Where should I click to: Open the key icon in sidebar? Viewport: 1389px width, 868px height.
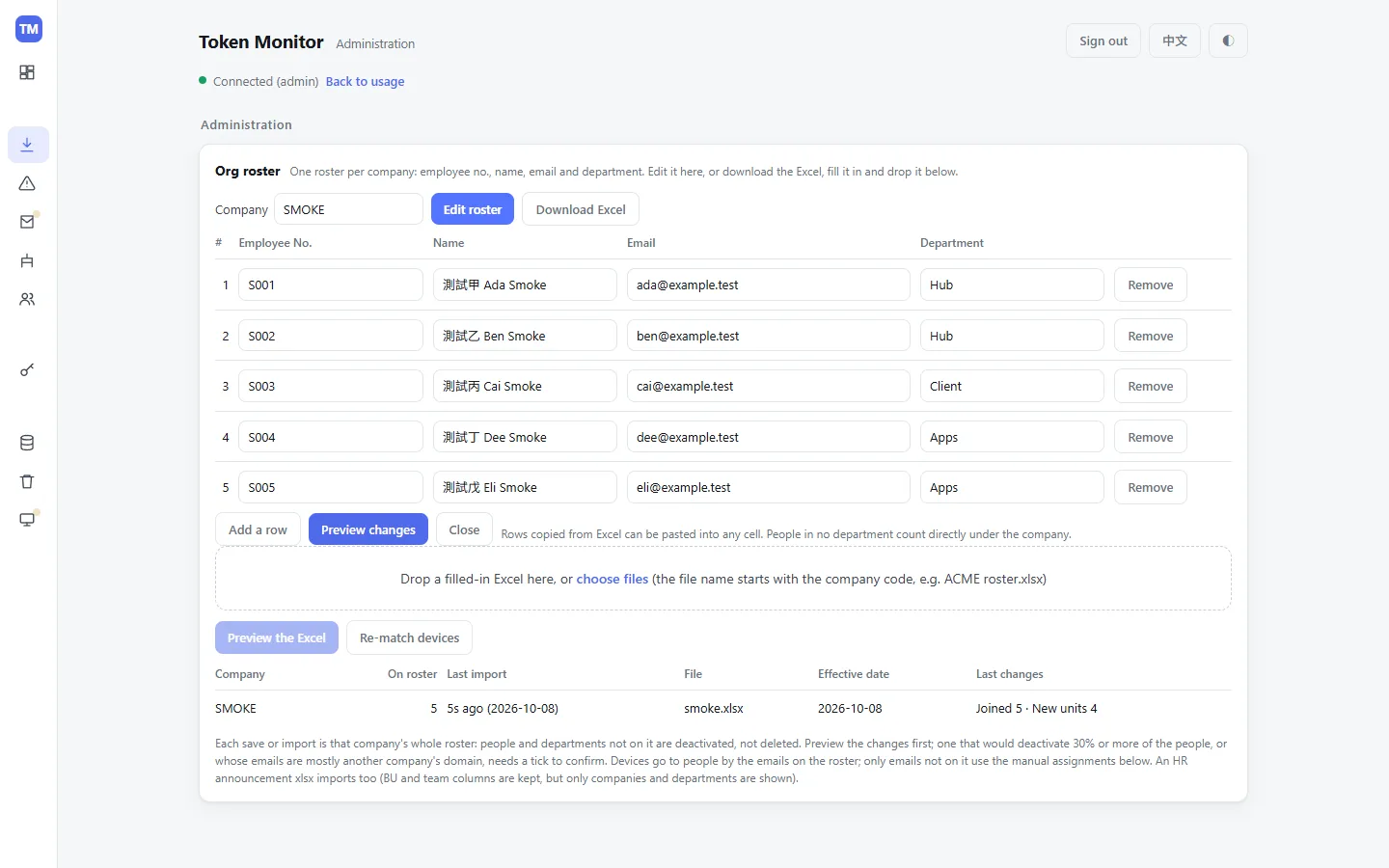pyautogui.click(x=27, y=370)
